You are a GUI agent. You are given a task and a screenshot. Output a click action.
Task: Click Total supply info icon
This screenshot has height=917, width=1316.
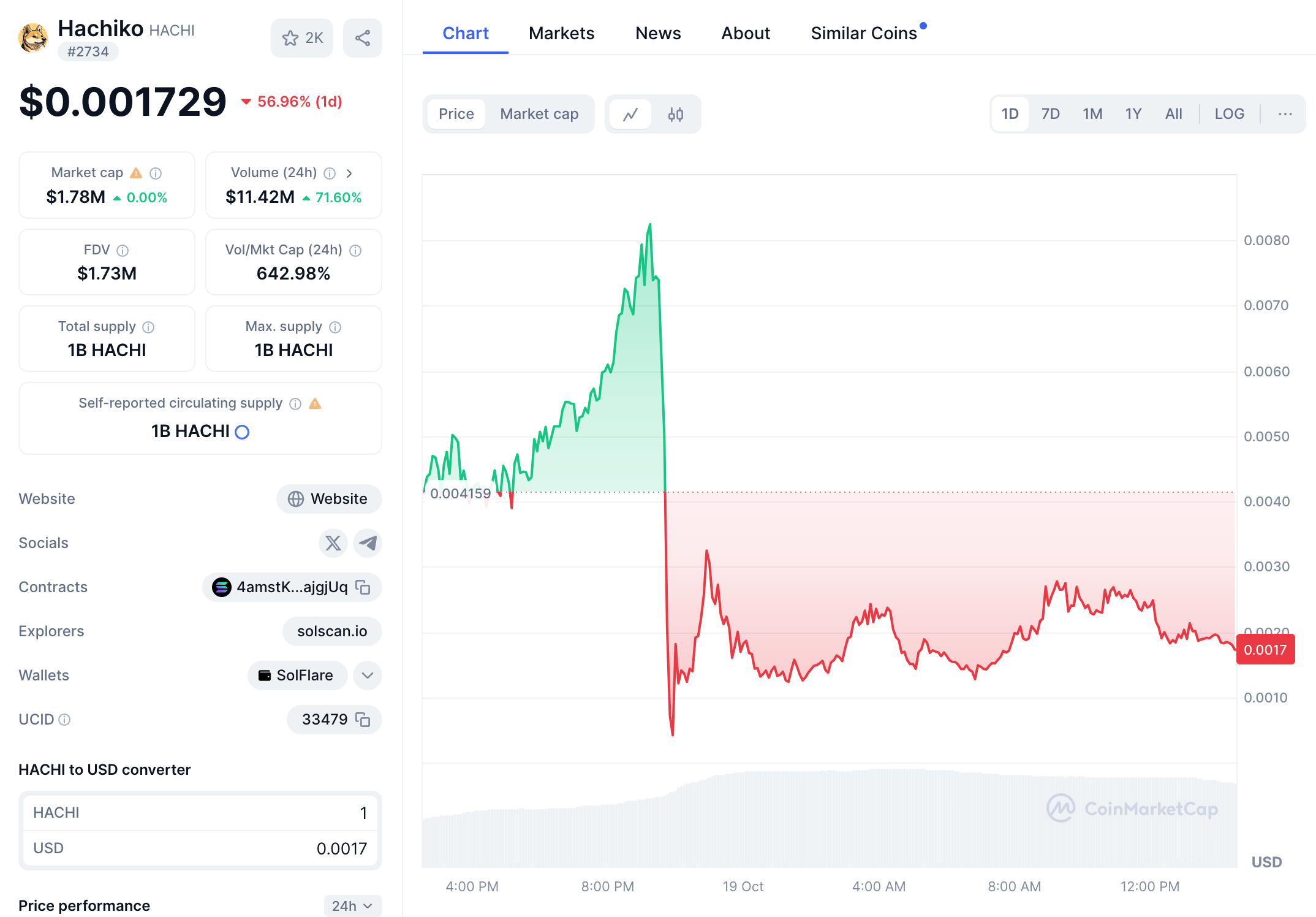148,327
